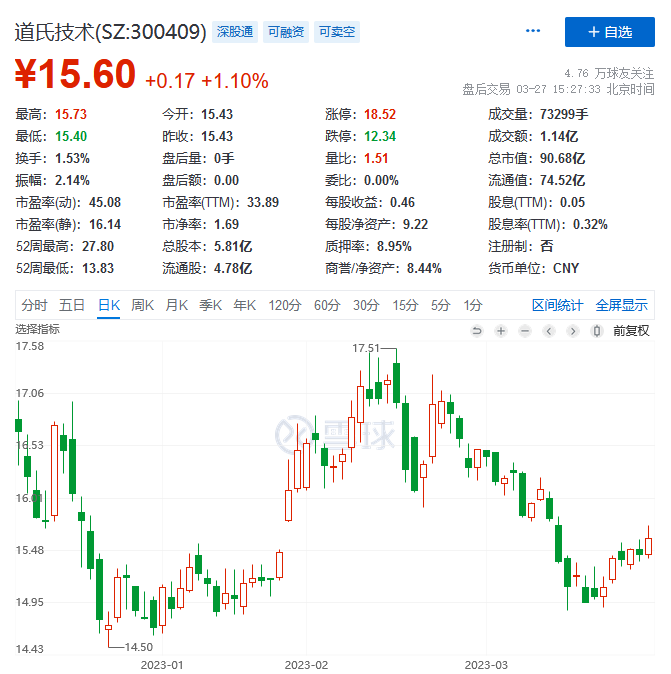Click 52周最高 value 27.80
This screenshot has width=671, height=674.
(x=98, y=246)
